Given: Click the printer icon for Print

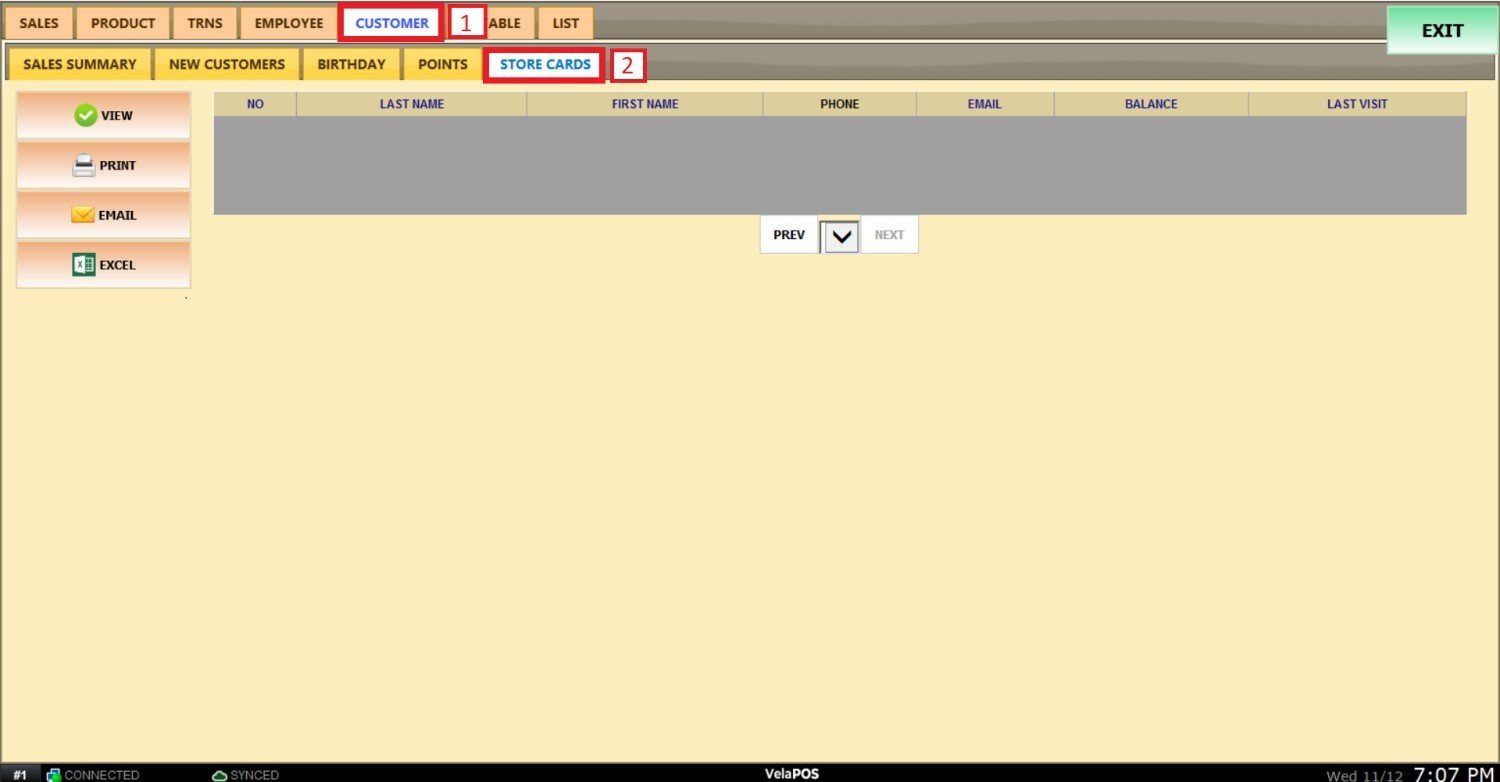Looking at the screenshot, I should point(84,166).
